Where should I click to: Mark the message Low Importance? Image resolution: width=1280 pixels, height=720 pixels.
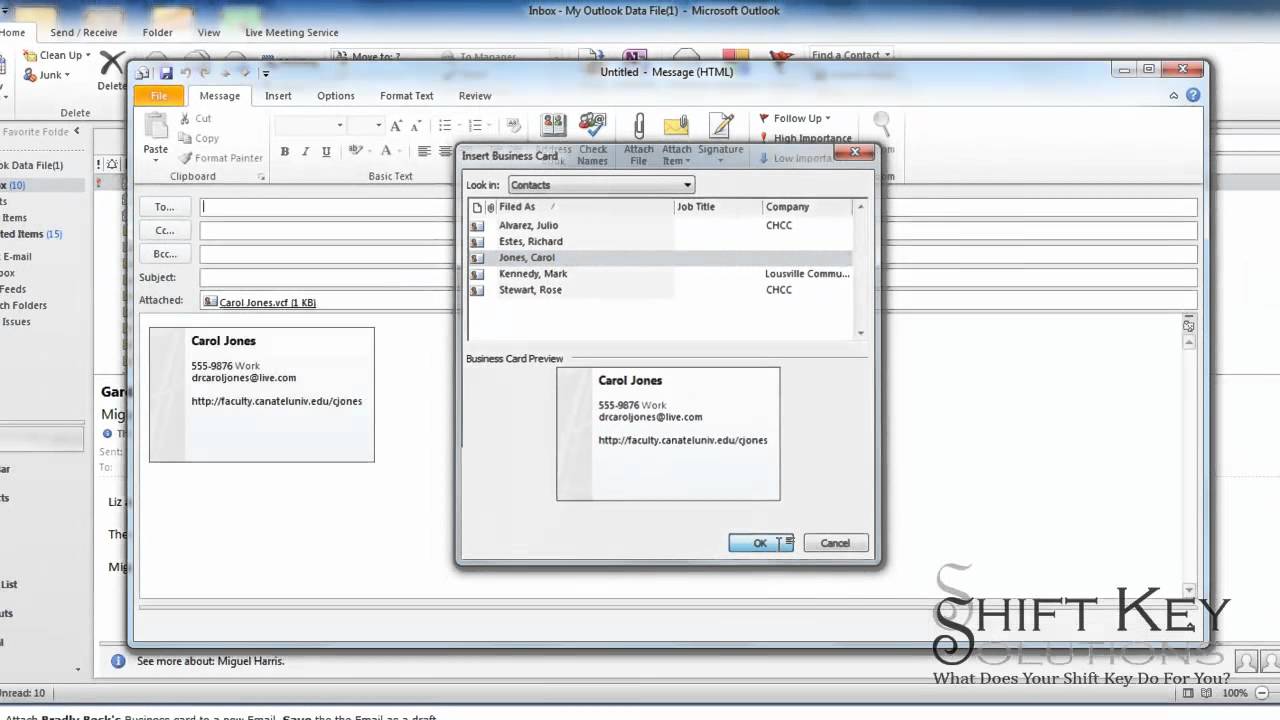796,158
